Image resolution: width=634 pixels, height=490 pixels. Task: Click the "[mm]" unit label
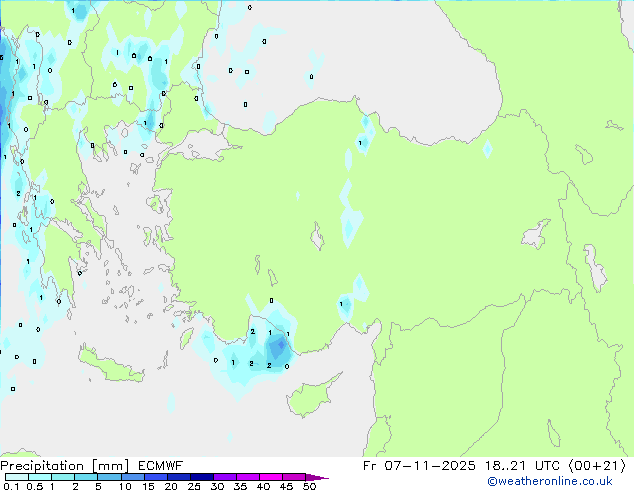click(x=111, y=466)
